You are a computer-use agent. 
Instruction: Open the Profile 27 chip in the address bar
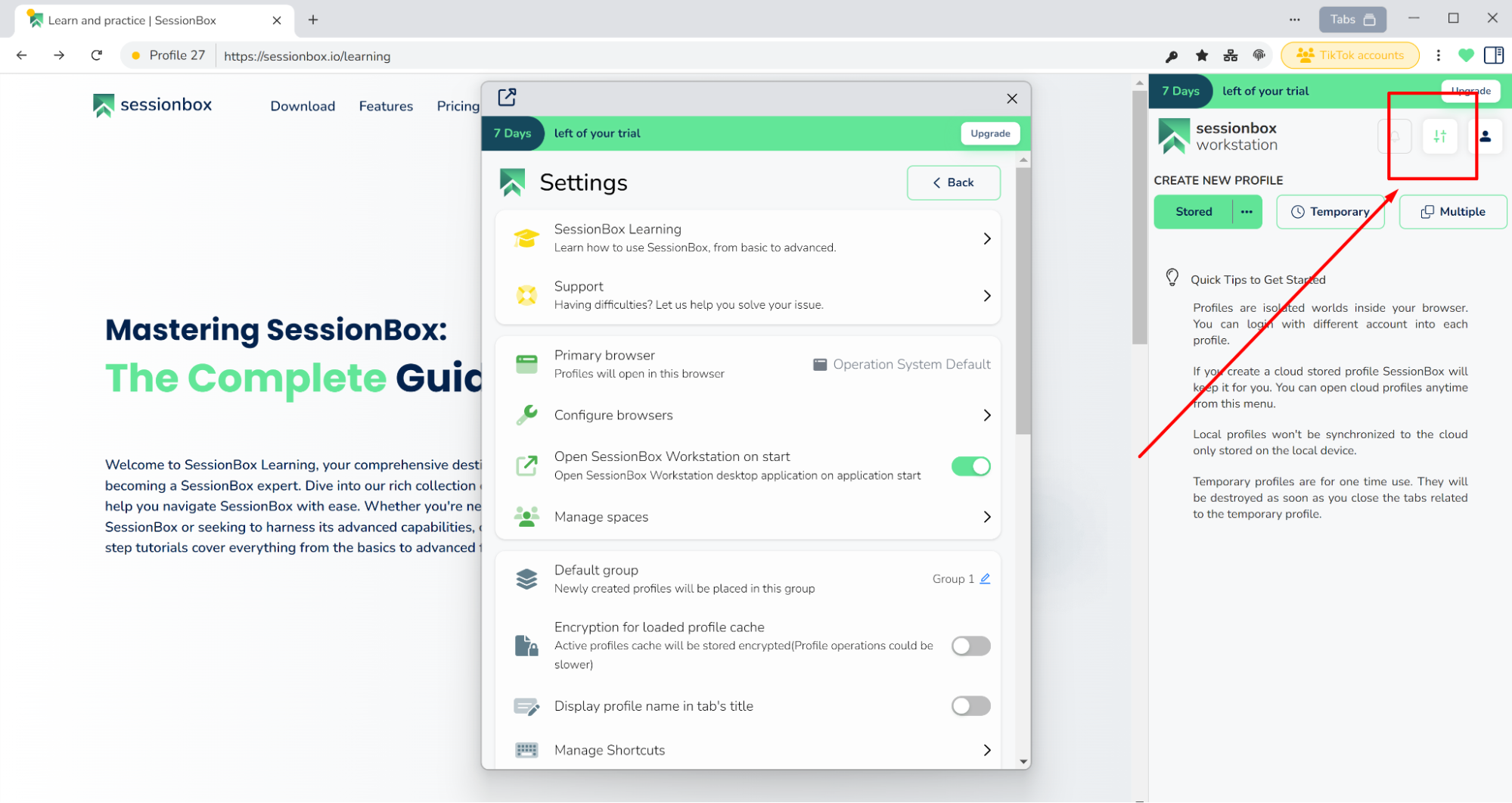coord(168,55)
